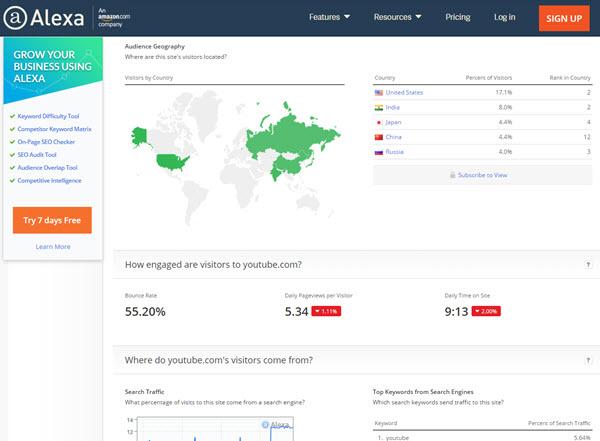Follow the Learn More link
600x441 pixels.
[x=53, y=247]
